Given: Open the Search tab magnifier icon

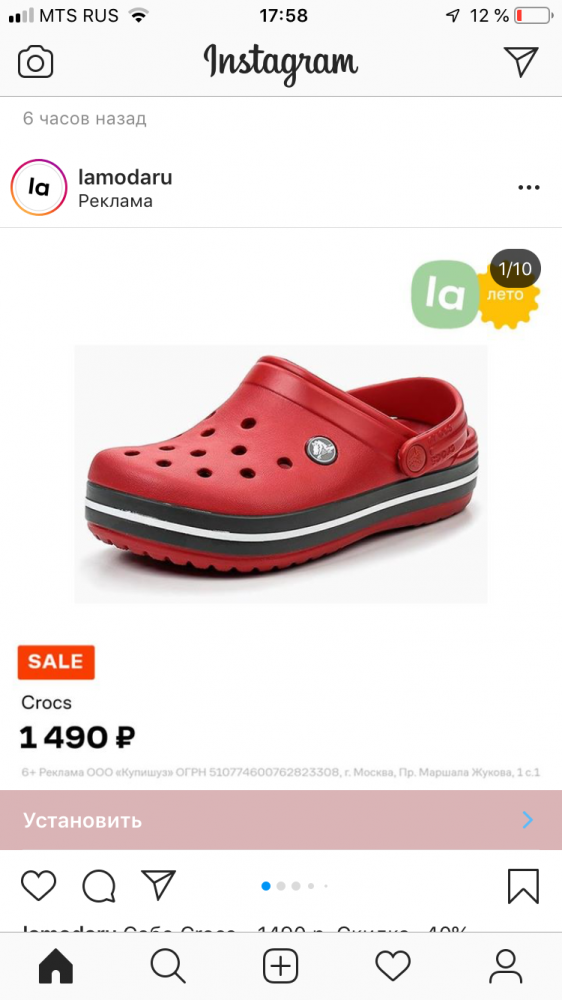Looking at the screenshot, I should pyautogui.click(x=168, y=966).
